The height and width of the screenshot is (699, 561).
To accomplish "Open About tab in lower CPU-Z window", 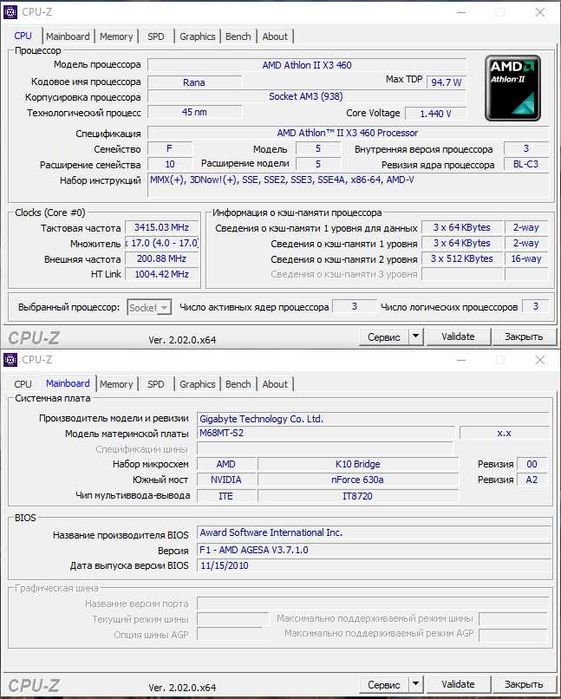I will pyautogui.click(x=275, y=384).
